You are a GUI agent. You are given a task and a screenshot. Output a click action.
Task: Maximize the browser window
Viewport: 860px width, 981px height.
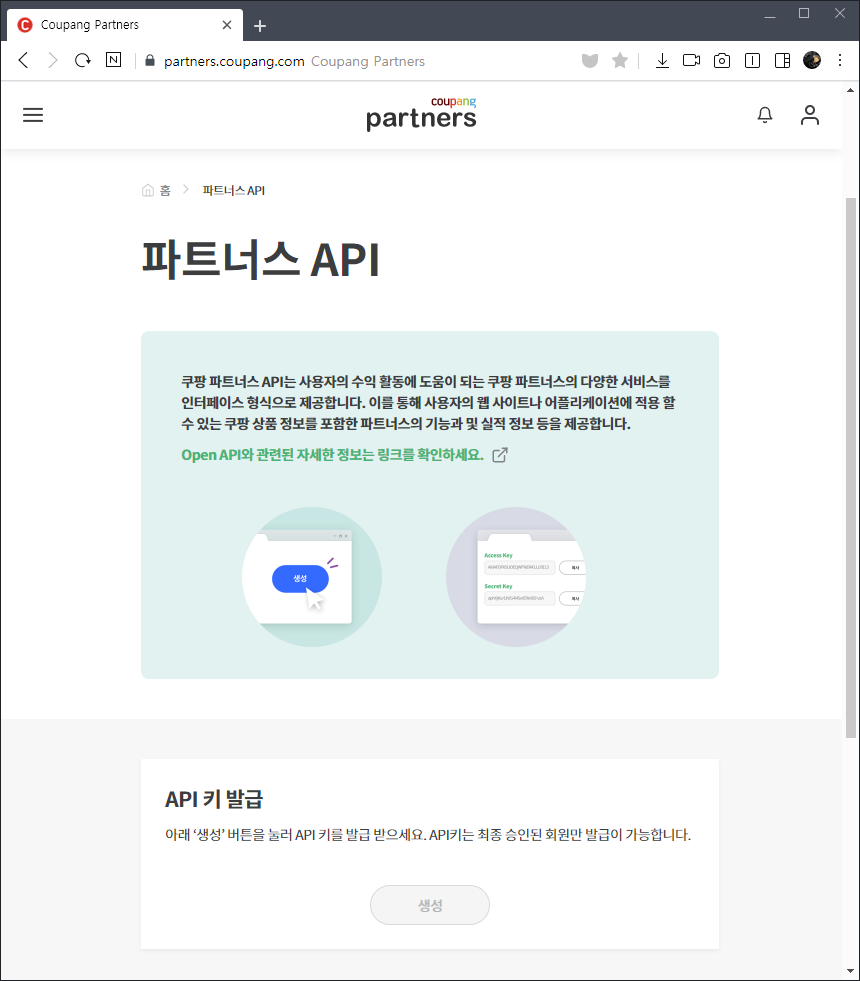(804, 14)
